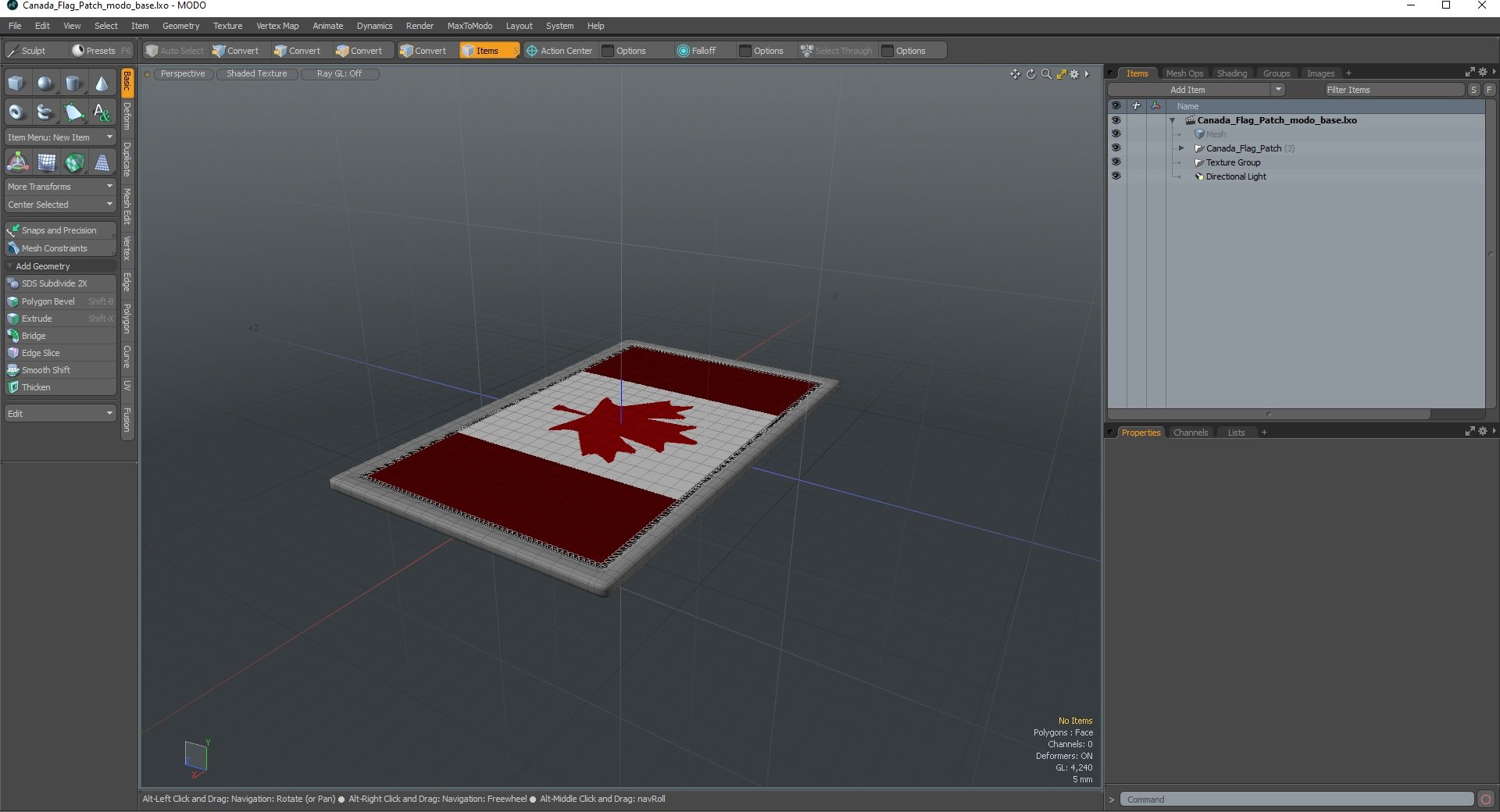Toggle Falloff mode
This screenshot has width=1500, height=812.
696,51
